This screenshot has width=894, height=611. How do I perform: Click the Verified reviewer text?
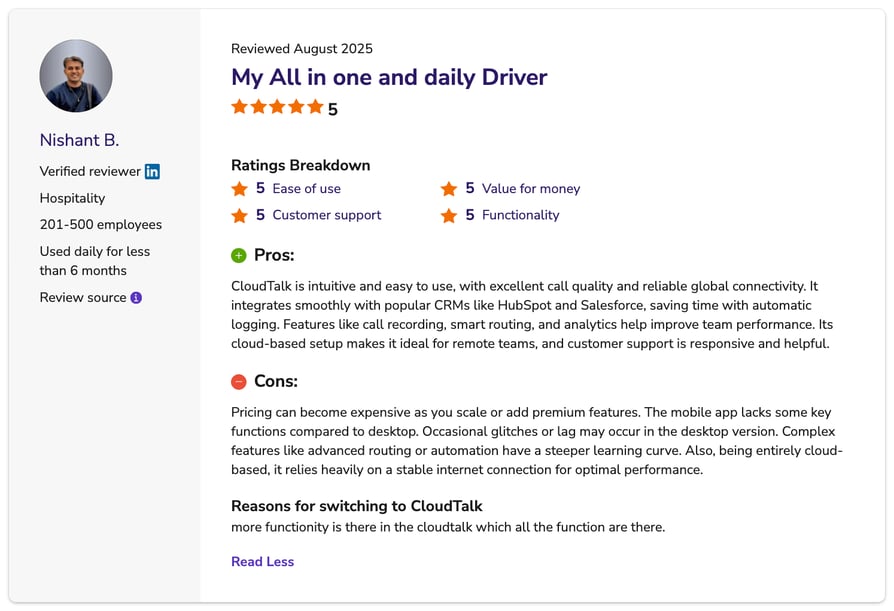90,172
